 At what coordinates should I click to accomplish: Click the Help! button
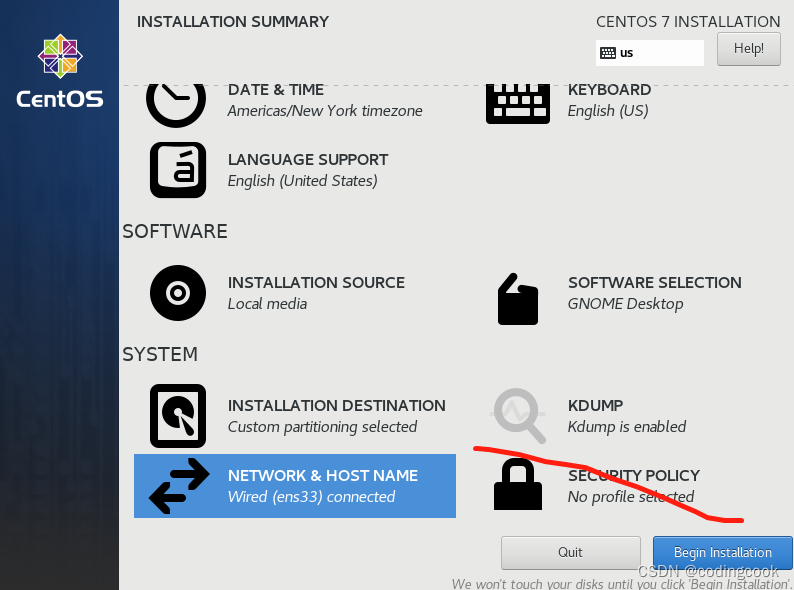pyautogui.click(x=748, y=49)
